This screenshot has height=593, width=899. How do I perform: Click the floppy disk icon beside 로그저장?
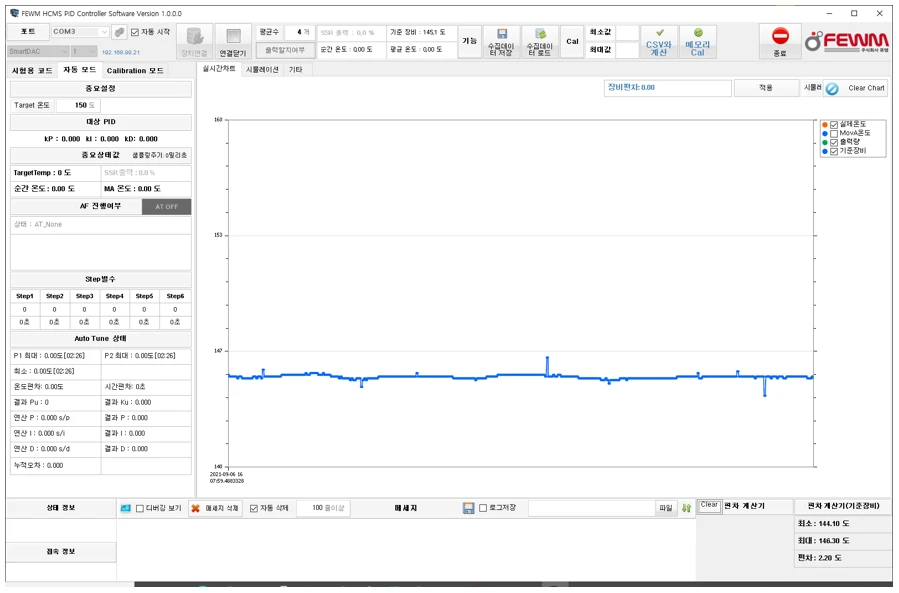468,508
